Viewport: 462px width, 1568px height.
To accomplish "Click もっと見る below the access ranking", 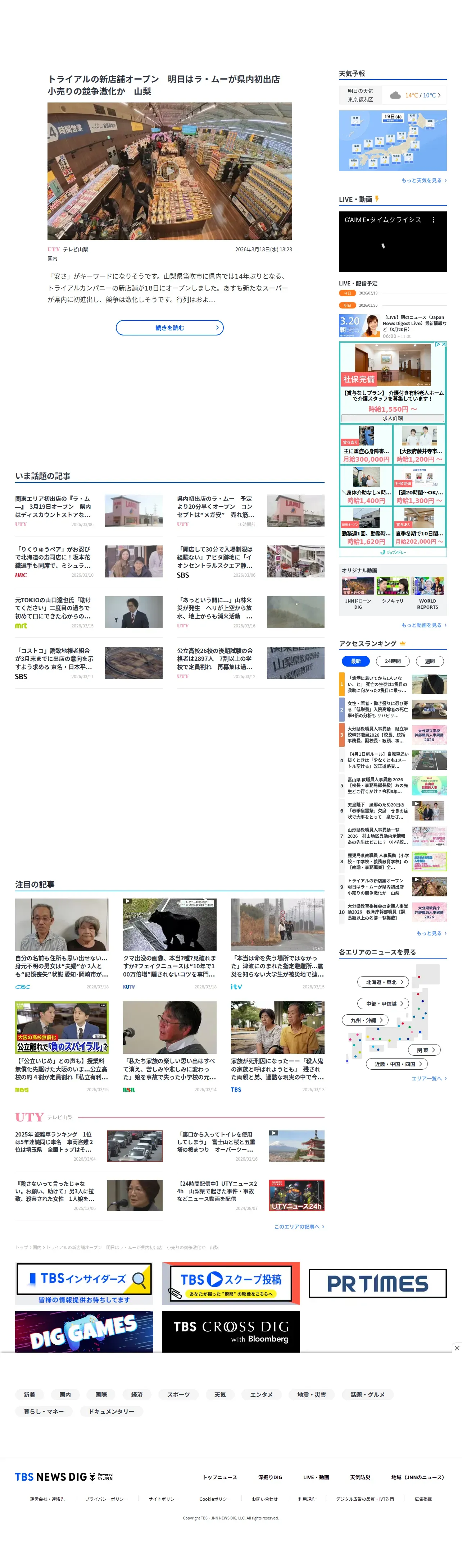I will [x=431, y=933].
